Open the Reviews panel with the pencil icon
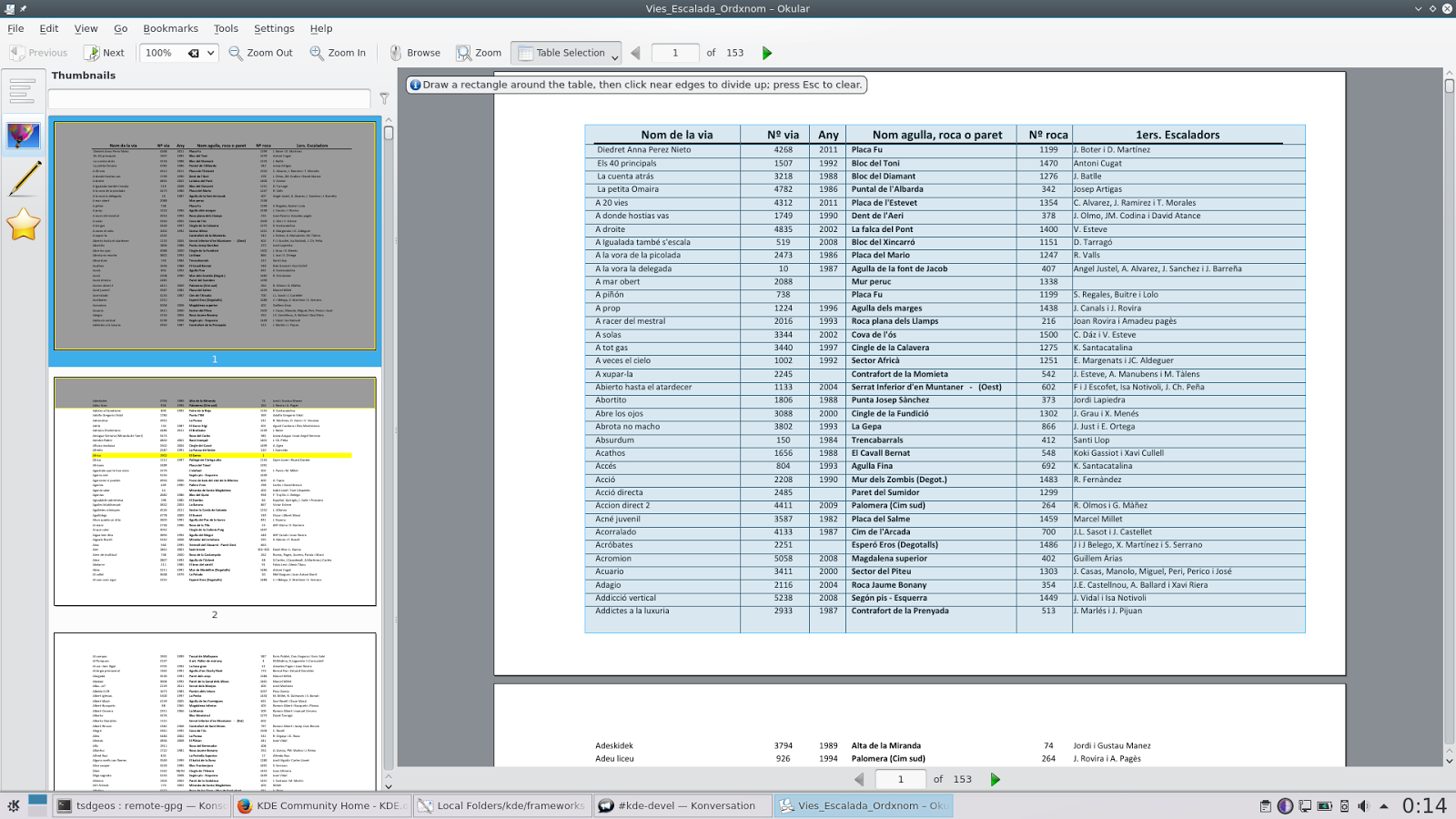 click(x=22, y=177)
